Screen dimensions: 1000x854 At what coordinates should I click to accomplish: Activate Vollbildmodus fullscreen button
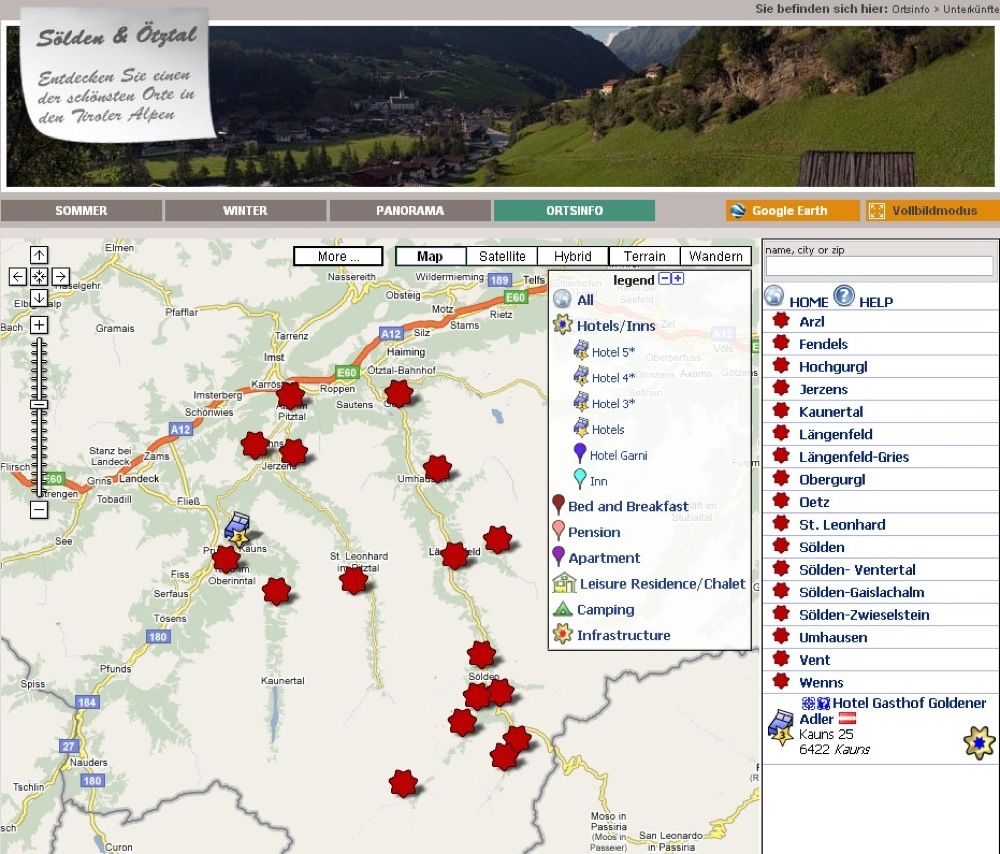(933, 210)
